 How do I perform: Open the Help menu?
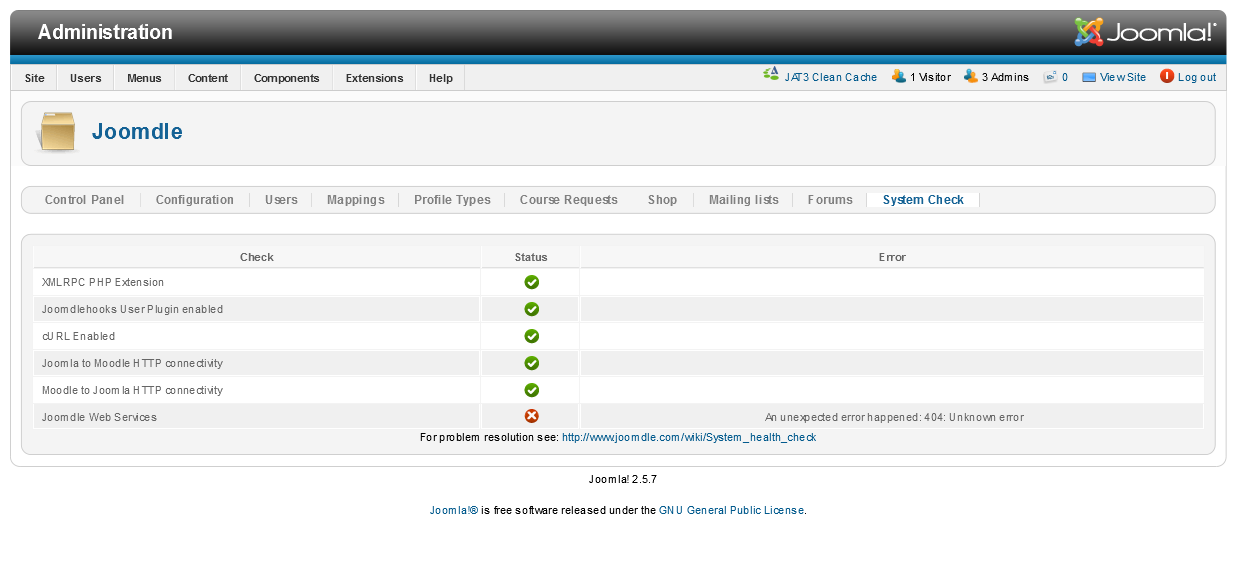[440, 78]
